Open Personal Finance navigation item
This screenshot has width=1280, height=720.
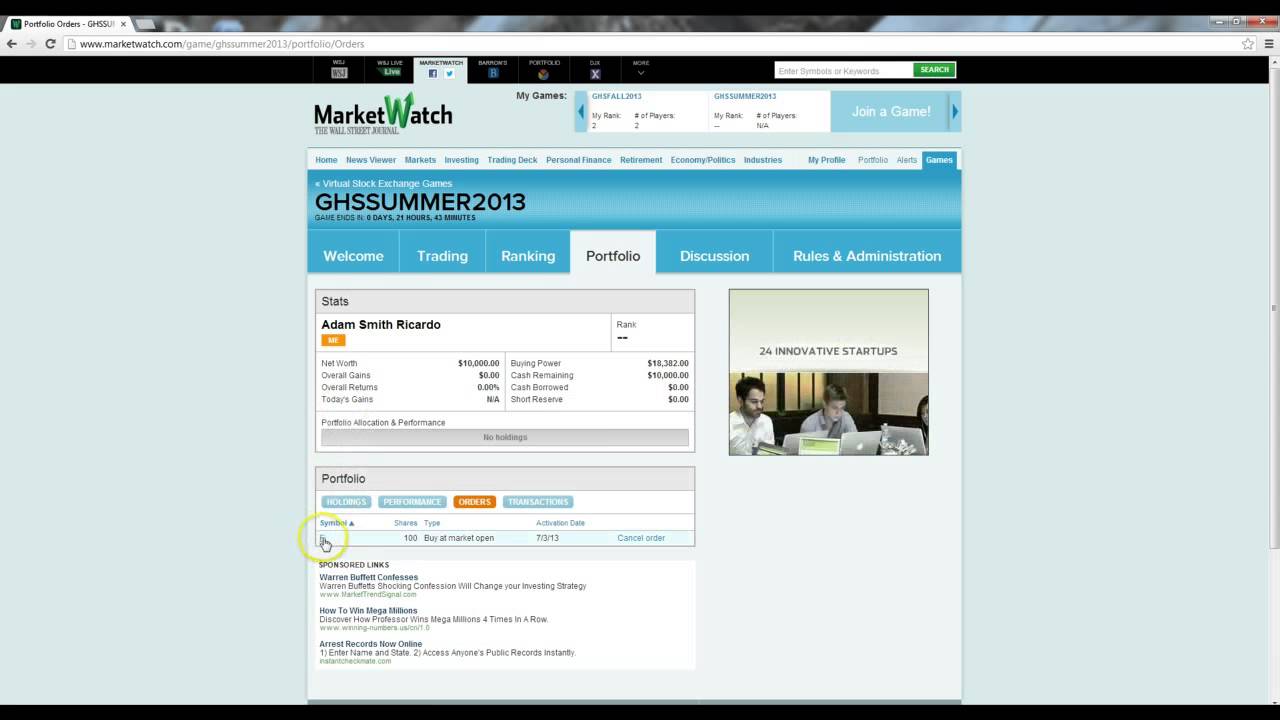coord(578,160)
